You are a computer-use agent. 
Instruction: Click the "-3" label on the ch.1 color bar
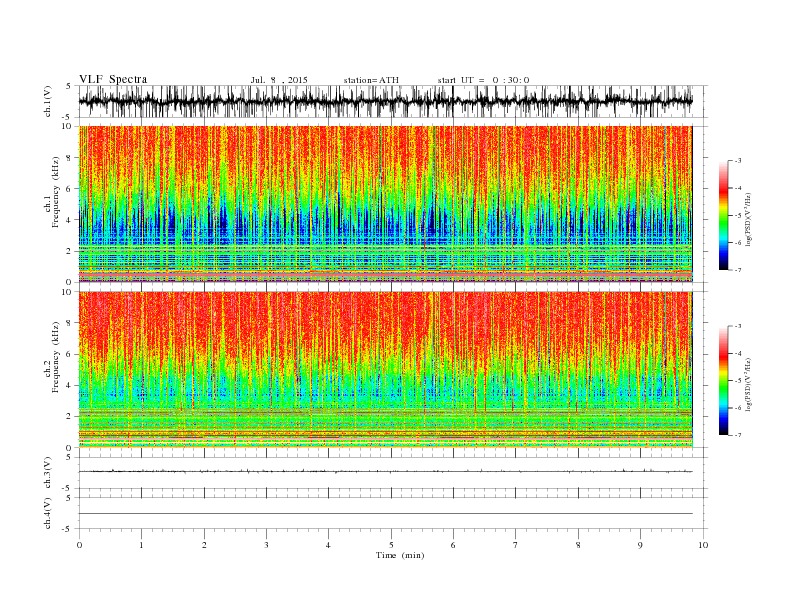pos(738,161)
